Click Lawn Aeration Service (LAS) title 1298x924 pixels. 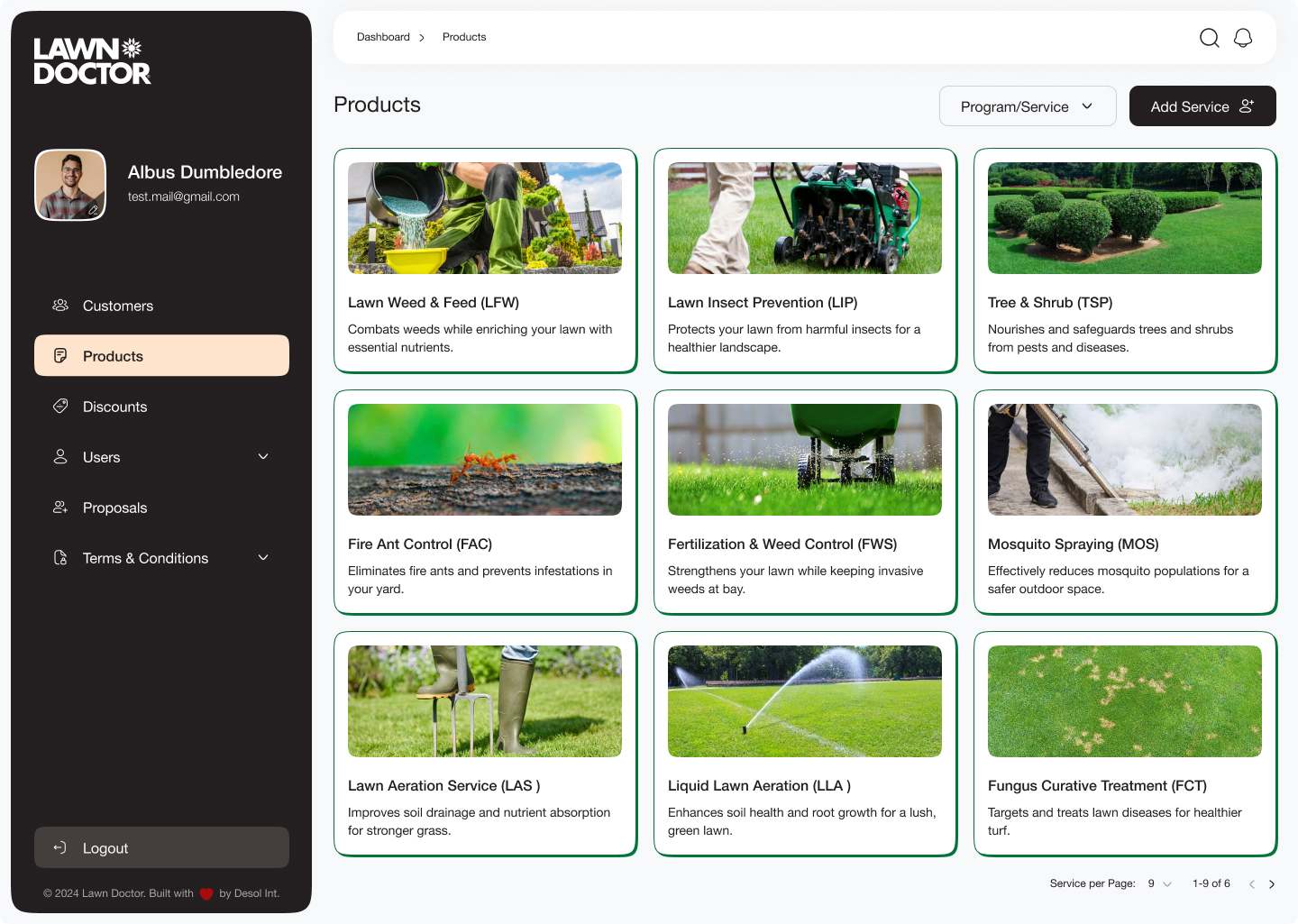(x=444, y=786)
